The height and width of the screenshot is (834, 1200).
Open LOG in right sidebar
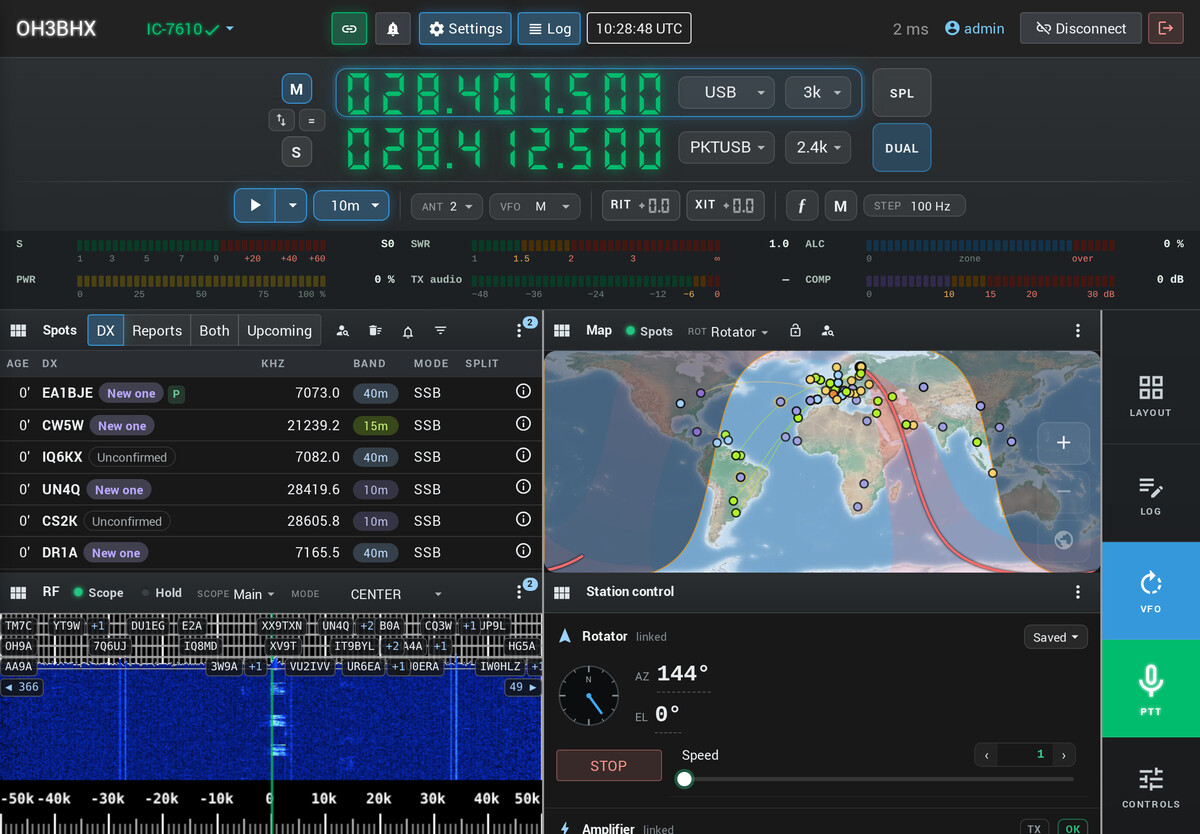pyautogui.click(x=1151, y=495)
